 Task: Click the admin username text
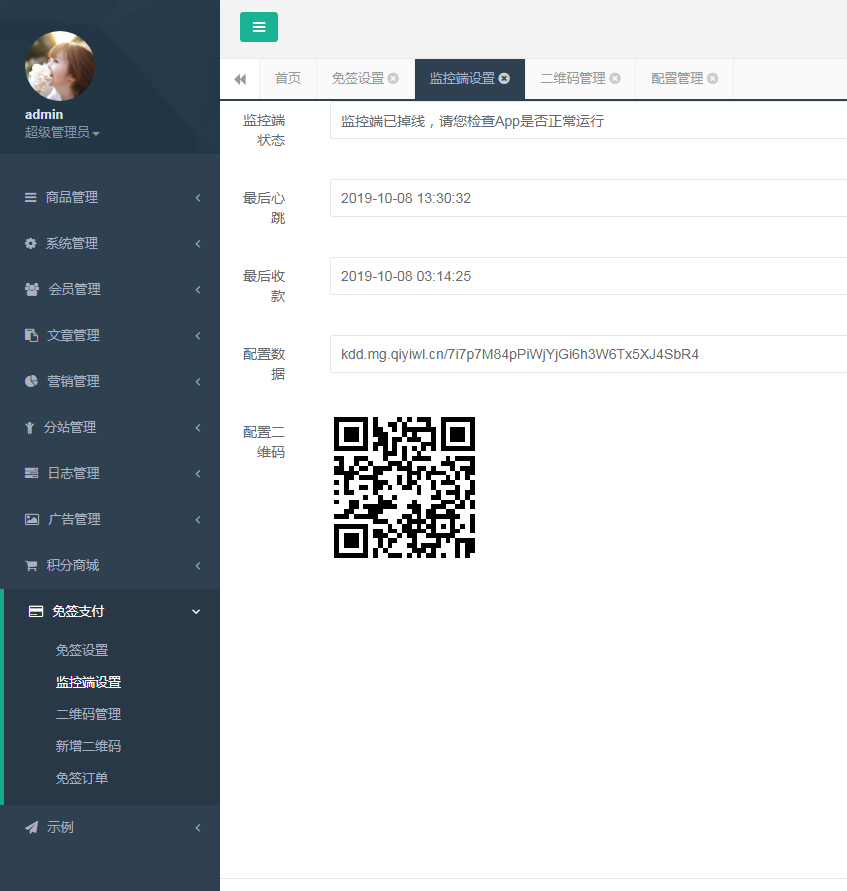tap(44, 114)
